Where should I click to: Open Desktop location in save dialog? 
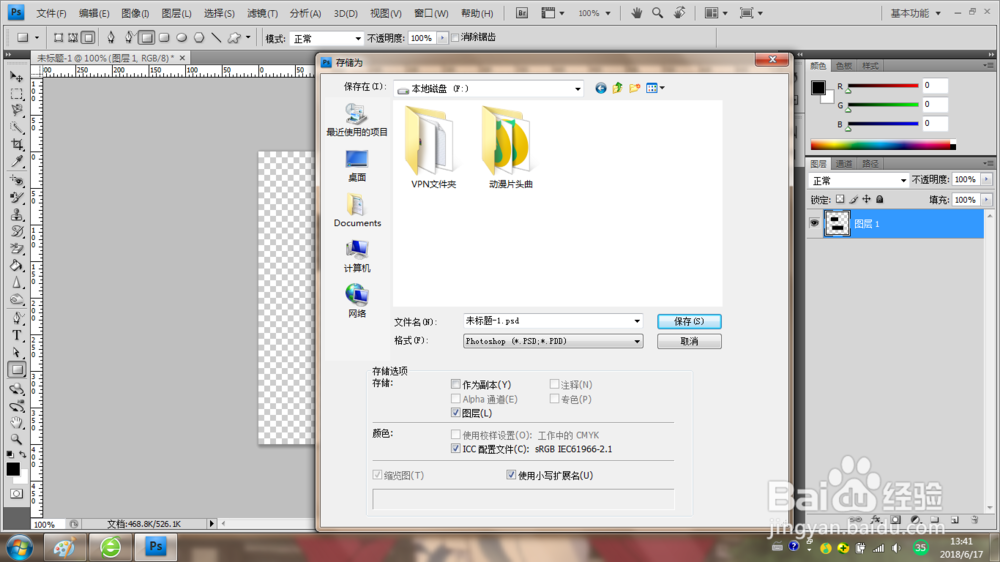click(x=357, y=165)
